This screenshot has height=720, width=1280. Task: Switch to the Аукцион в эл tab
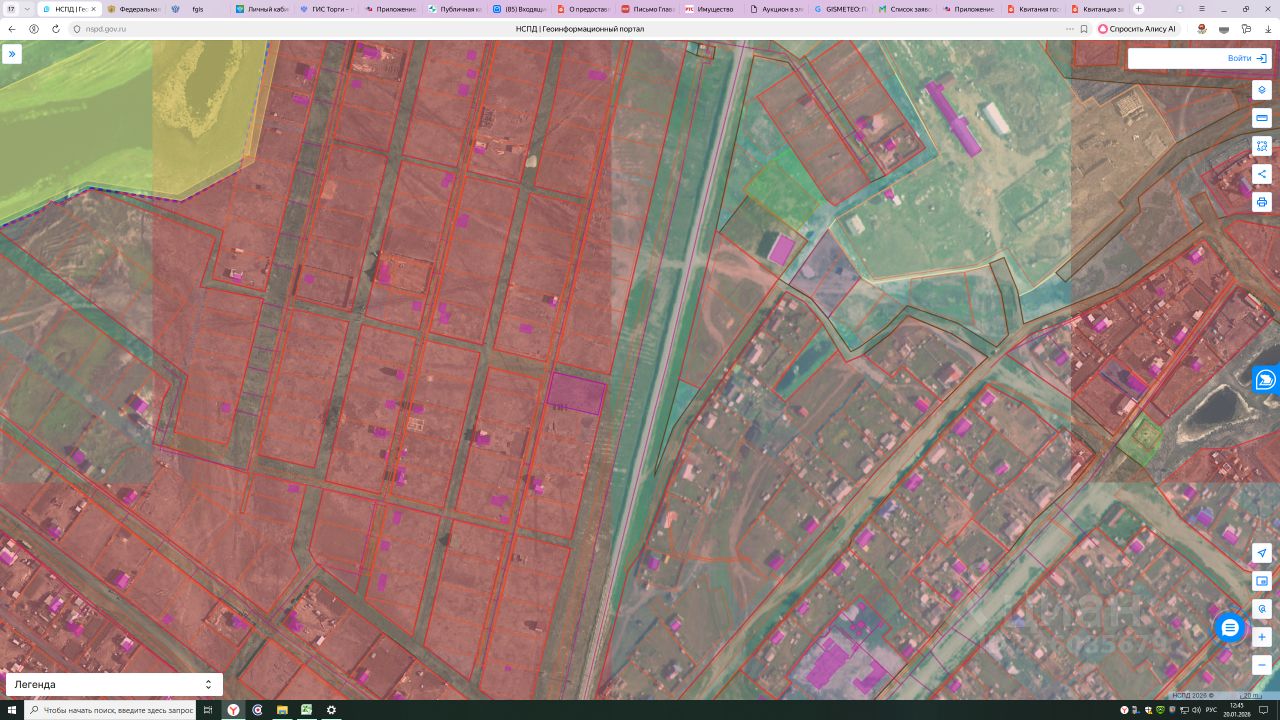pyautogui.click(x=777, y=9)
